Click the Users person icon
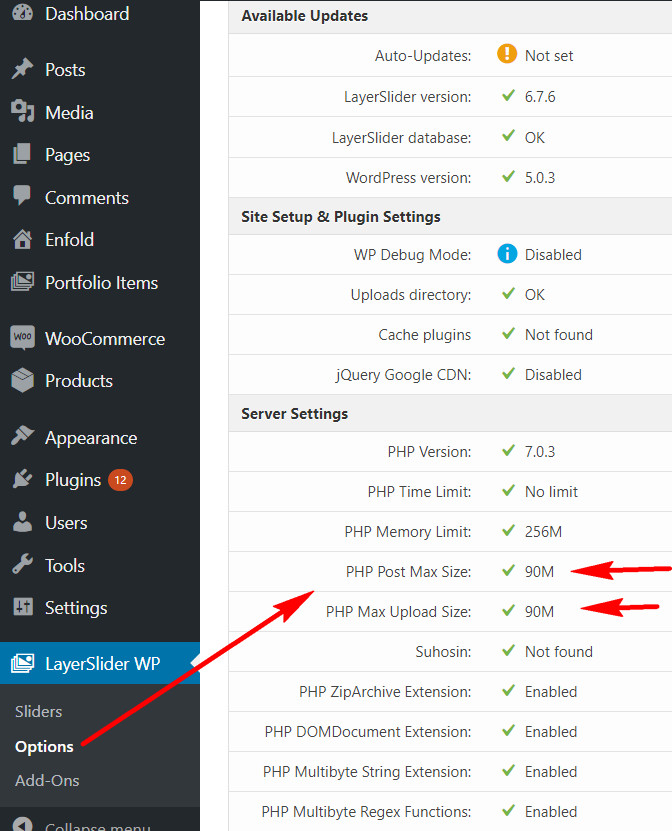The height and width of the screenshot is (831, 672). pos(22,522)
